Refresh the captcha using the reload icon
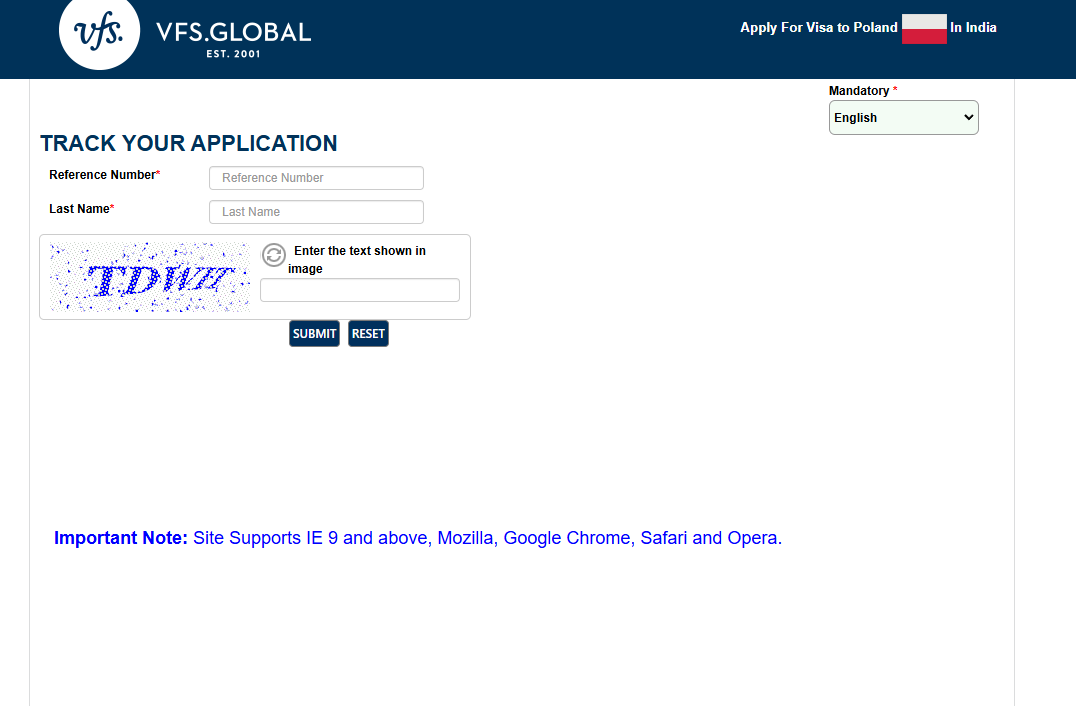1076x706 pixels. (274, 255)
